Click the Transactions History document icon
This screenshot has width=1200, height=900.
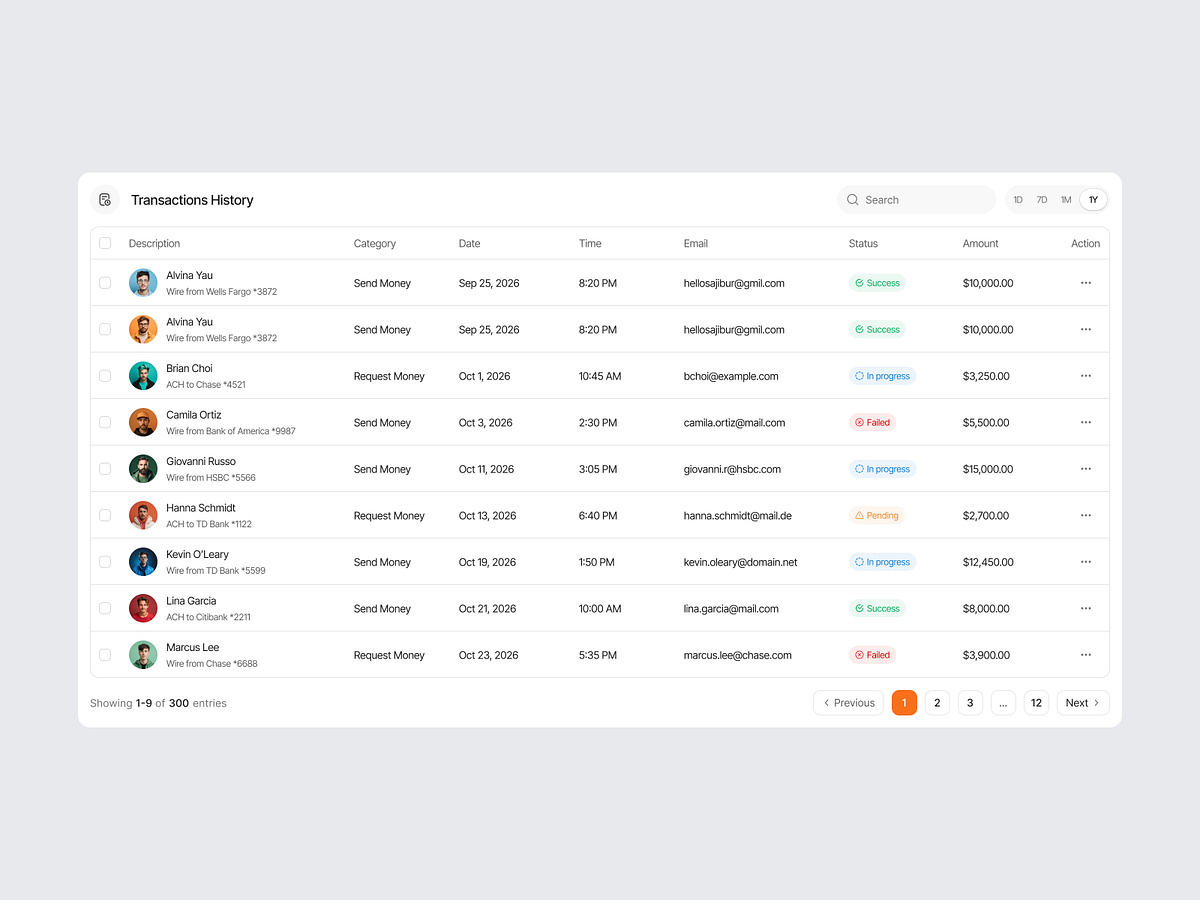pyautogui.click(x=105, y=200)
